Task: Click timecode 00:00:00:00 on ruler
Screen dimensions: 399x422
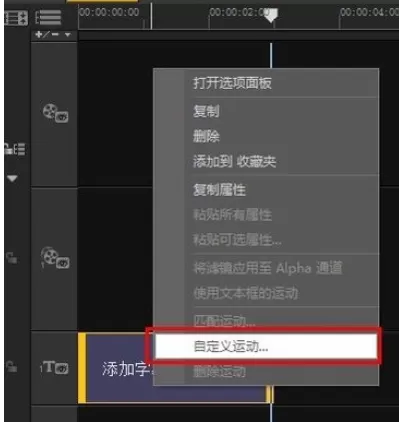Action: point(109,12)
